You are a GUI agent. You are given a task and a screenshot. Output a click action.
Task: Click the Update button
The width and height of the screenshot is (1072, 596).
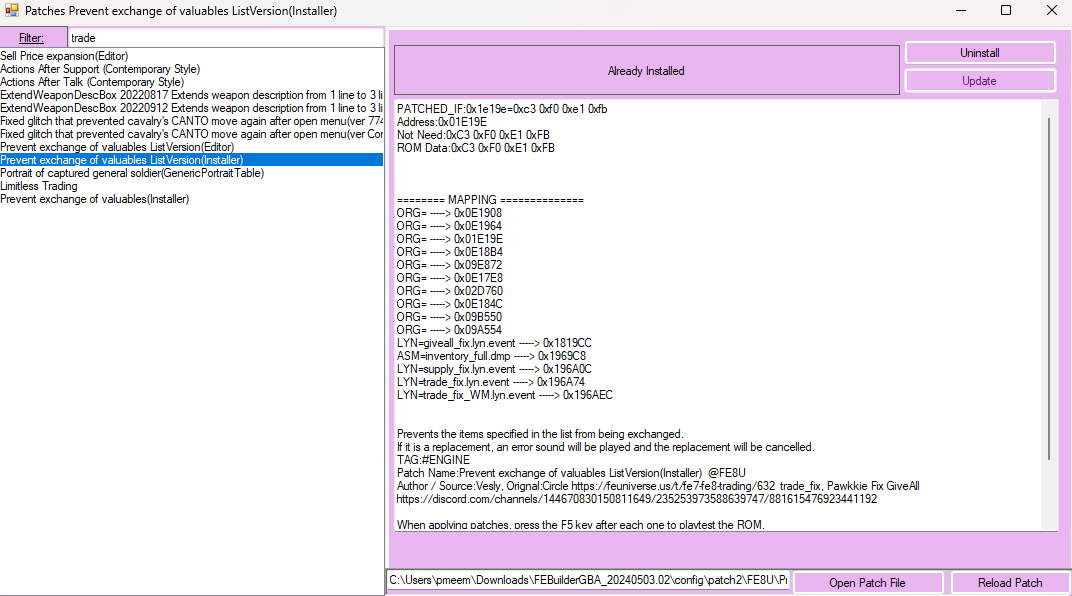coord(980,81)
